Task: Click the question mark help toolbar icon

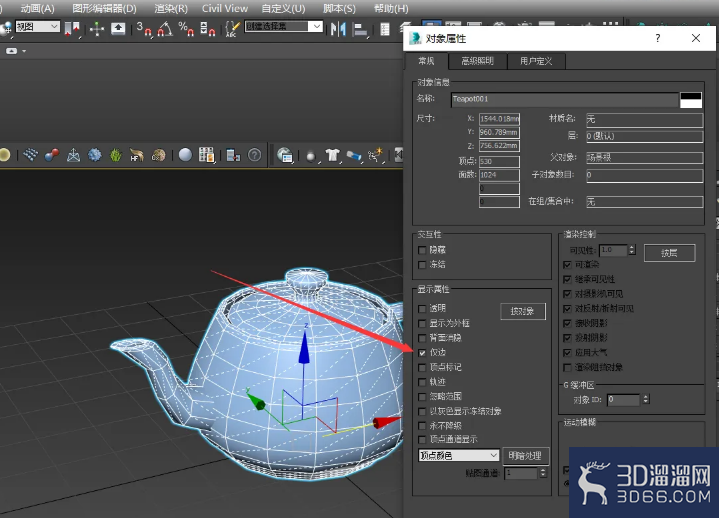Action: [254, 155]
